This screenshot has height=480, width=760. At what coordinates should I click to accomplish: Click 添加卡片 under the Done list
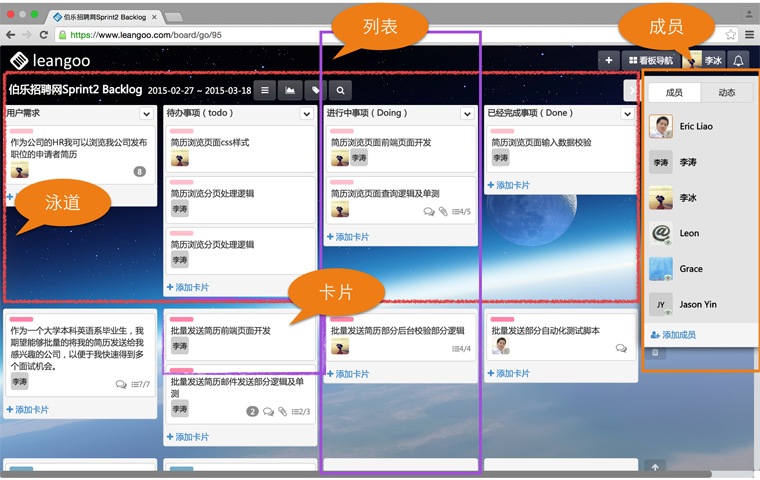[512, 186]
